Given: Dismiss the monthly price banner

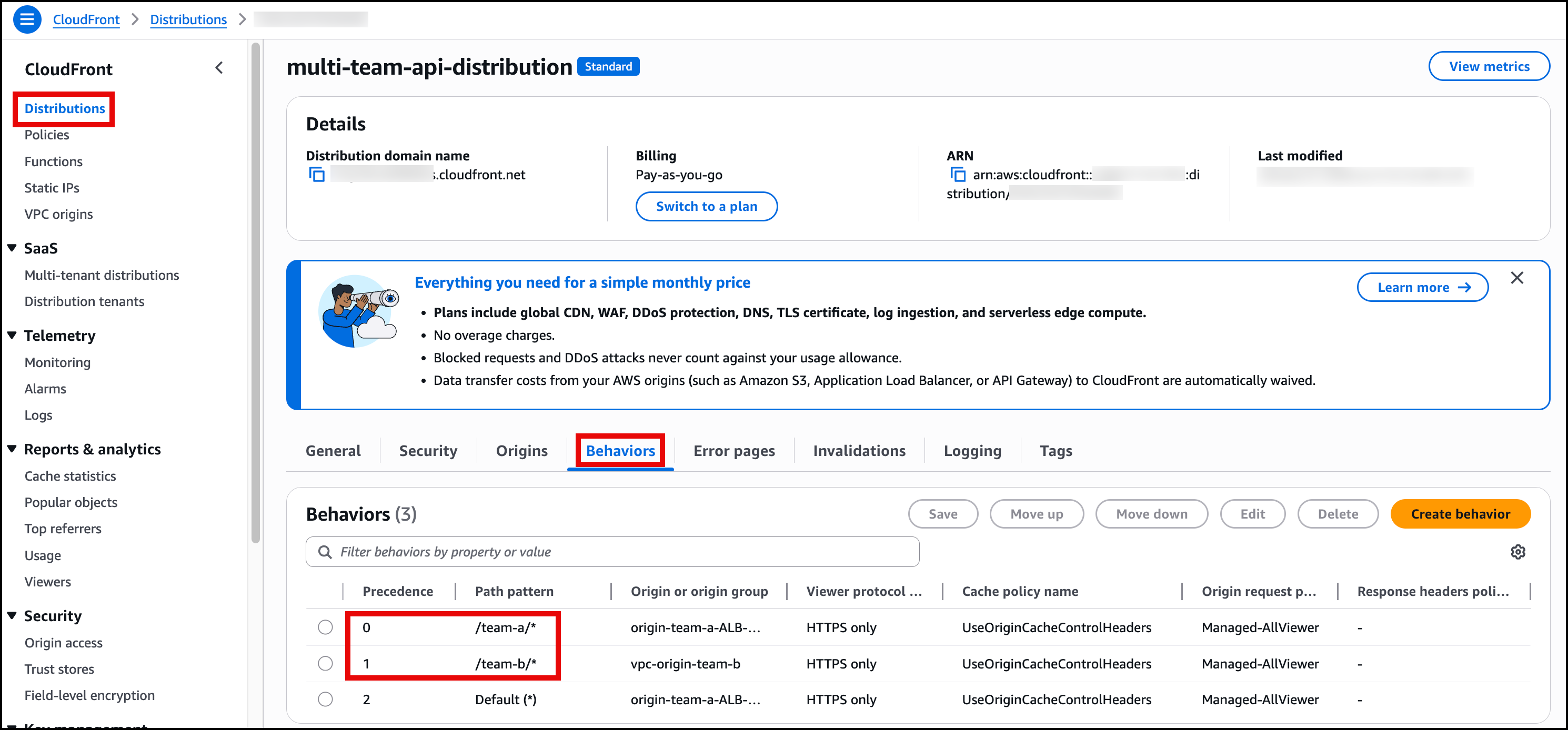Looking at the screenshot, I should 1516,278.
